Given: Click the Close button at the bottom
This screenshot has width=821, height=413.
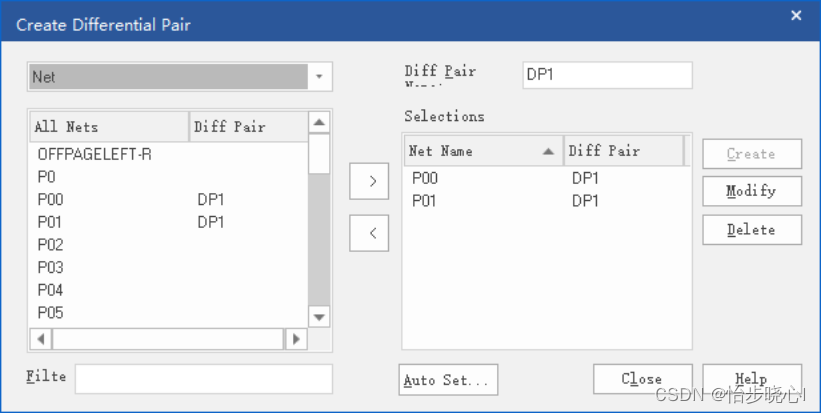Looking at the screenshot, I should click(642, 380).
